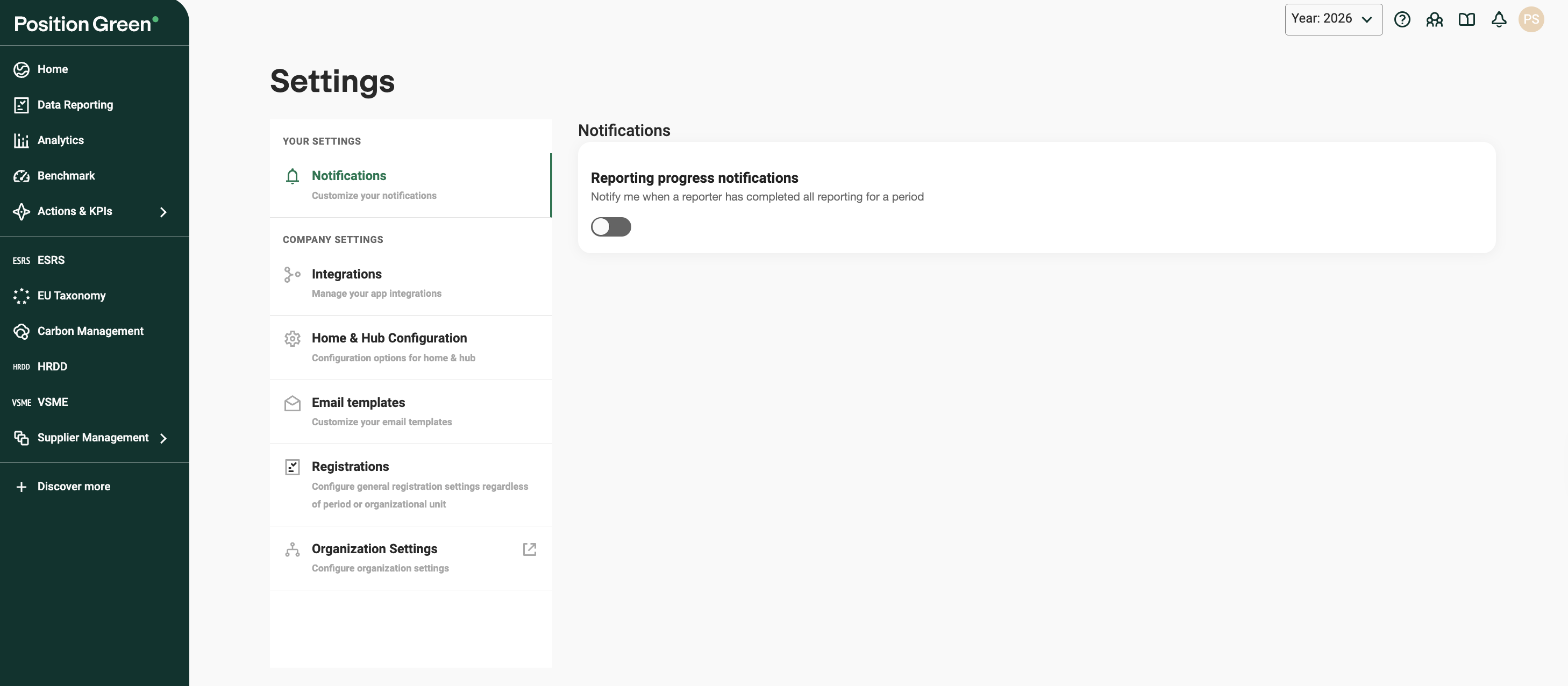
Task: Open the help question mark icon
Action: (x=1402, y=19)
